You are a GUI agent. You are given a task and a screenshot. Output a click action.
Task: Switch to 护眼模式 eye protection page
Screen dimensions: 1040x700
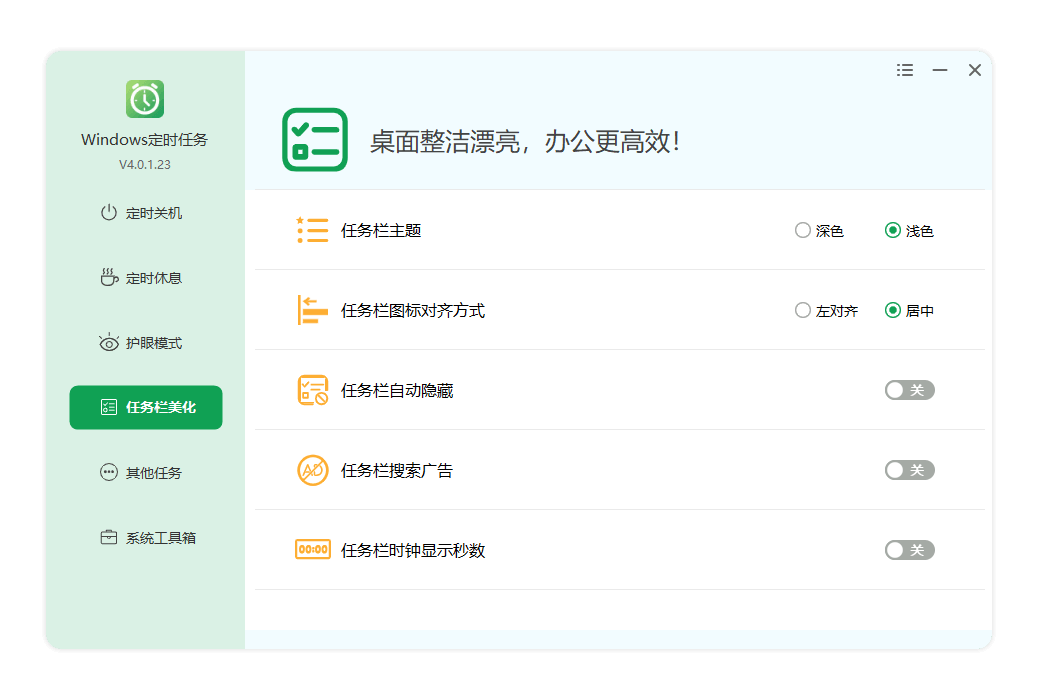[141, 343]
